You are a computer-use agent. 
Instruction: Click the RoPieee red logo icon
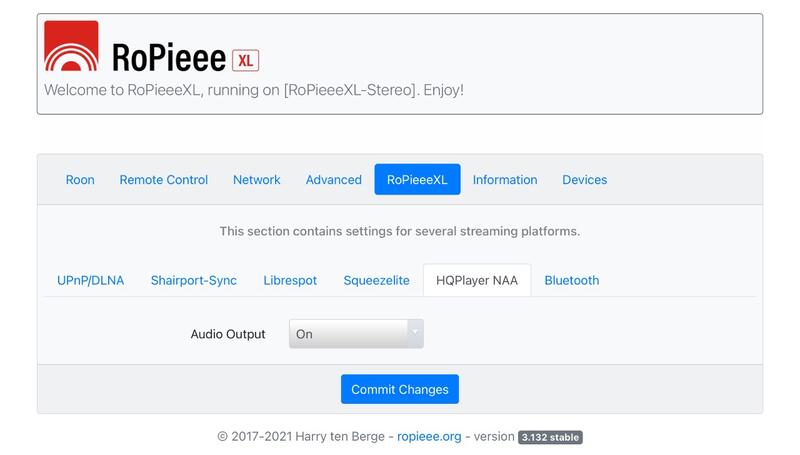pos(71,47)
